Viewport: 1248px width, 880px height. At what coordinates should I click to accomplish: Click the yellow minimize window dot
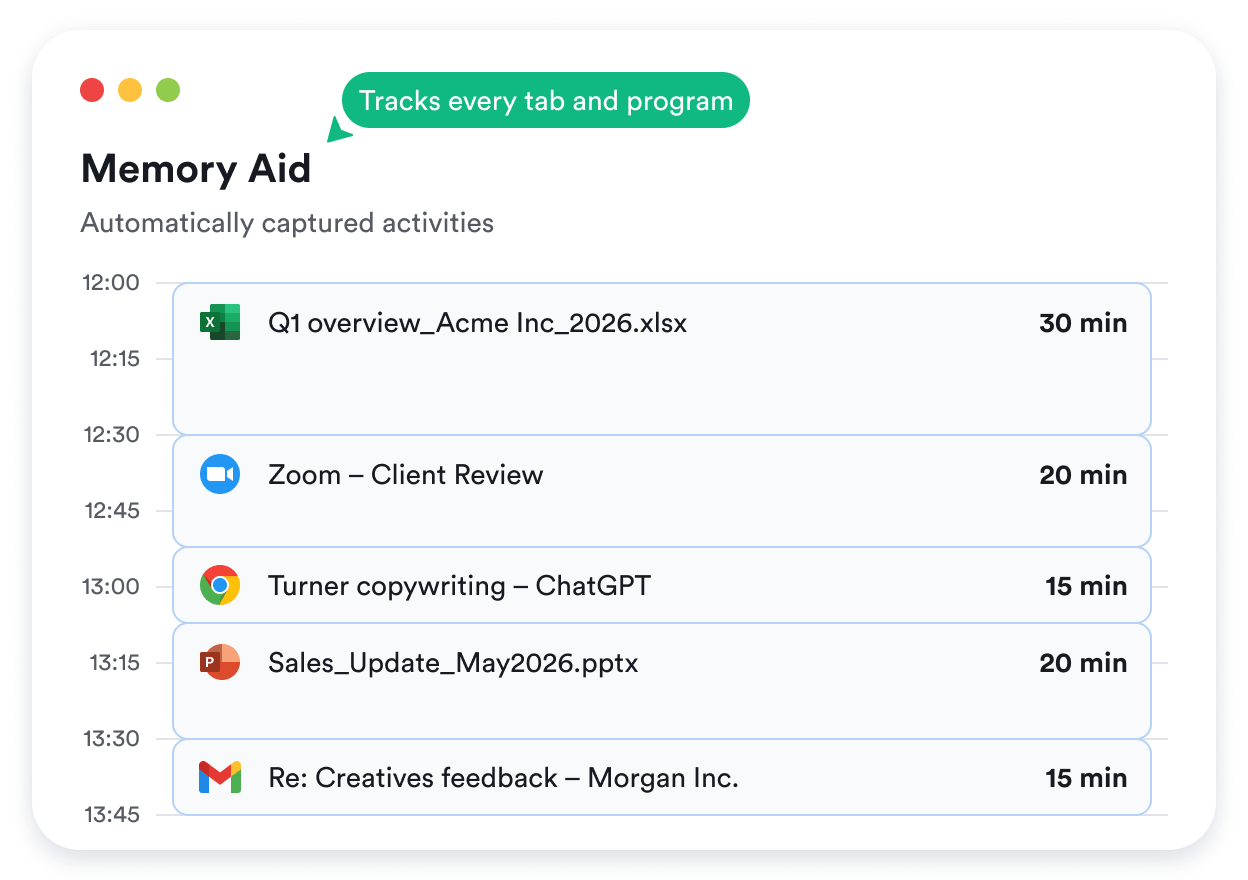point(130,90)
